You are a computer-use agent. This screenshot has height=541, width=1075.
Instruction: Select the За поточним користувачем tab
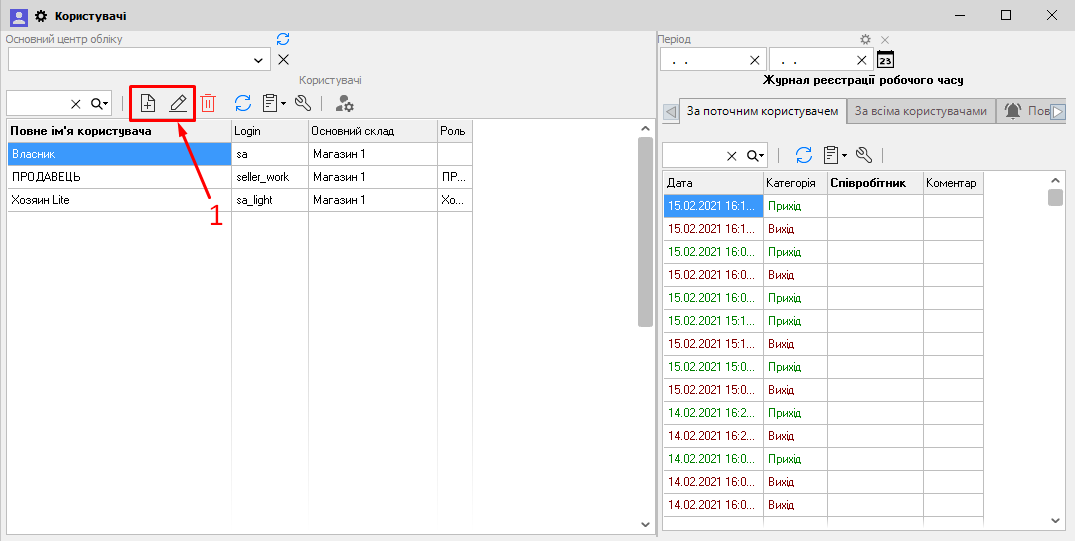click(762, 111)
